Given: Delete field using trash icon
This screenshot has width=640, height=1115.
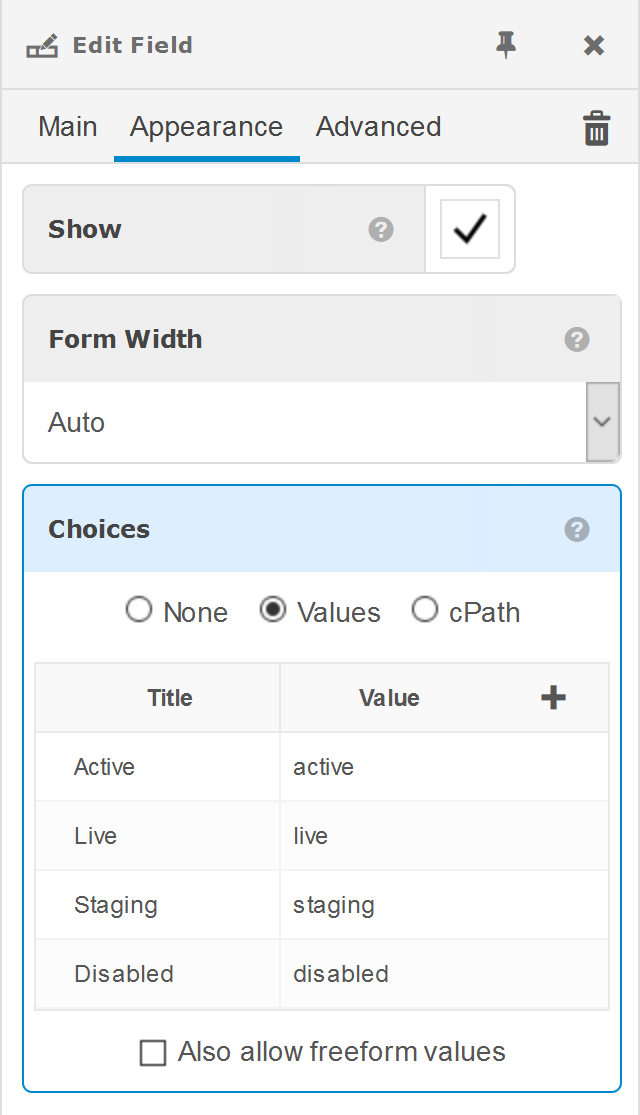Looking at the screenshot, I should (597, 128).
